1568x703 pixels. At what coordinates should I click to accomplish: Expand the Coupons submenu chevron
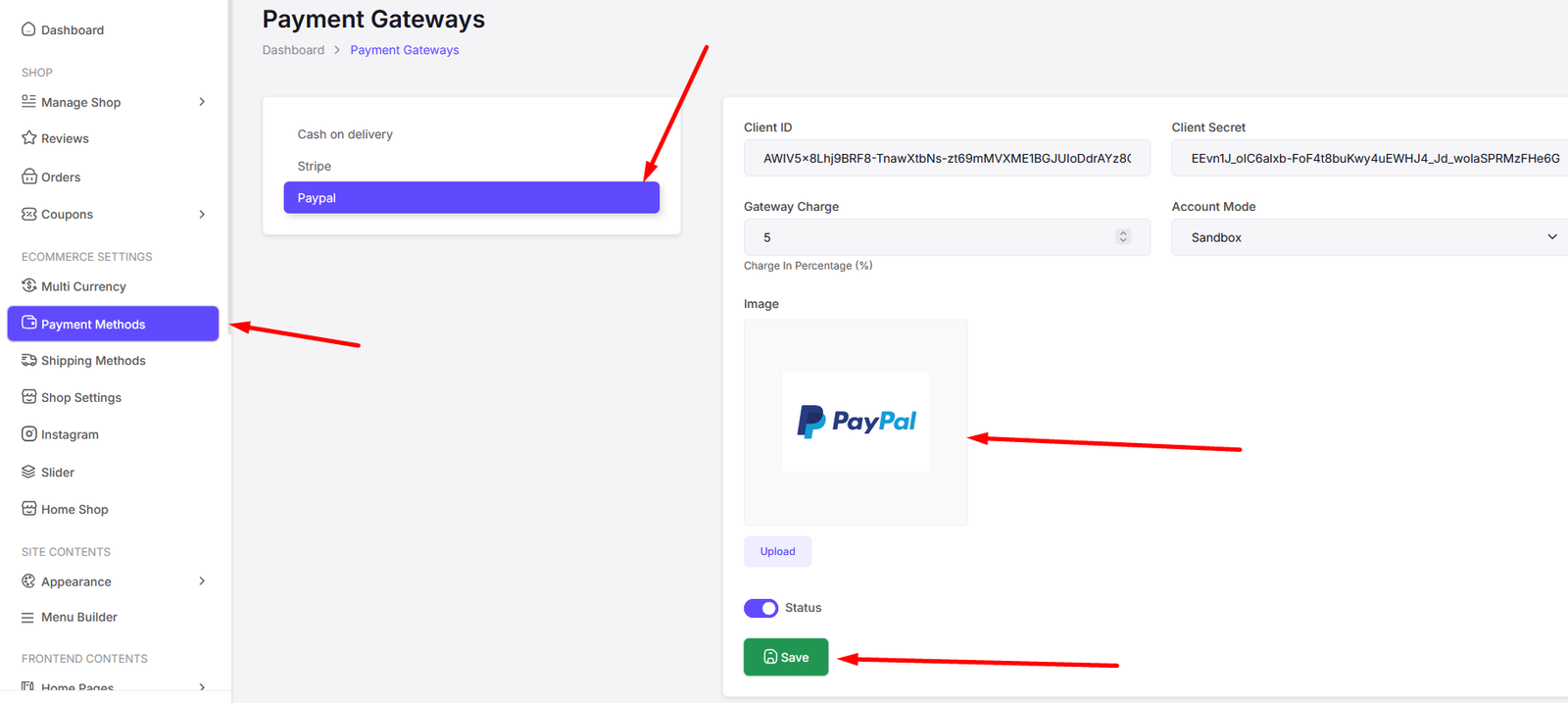pos(202,214)
